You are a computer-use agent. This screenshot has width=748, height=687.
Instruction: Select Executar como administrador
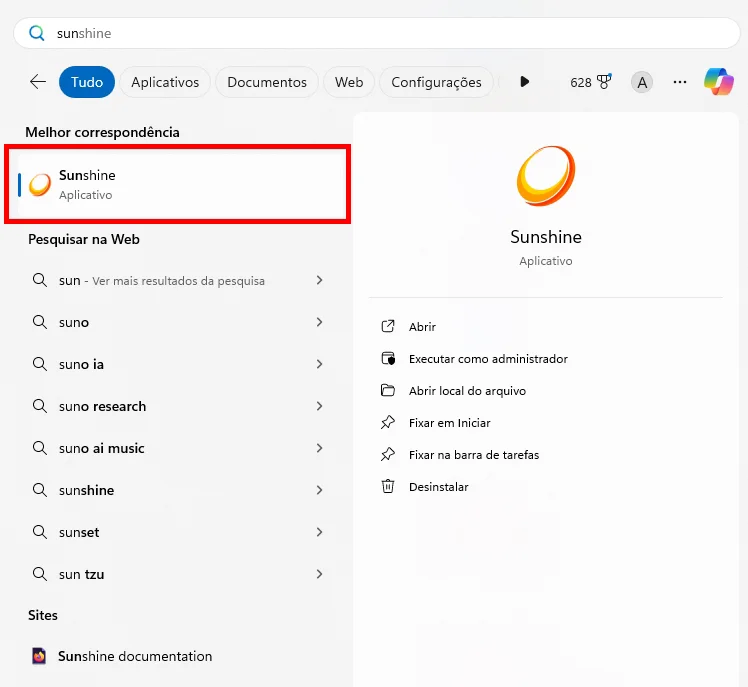(488, 359)
